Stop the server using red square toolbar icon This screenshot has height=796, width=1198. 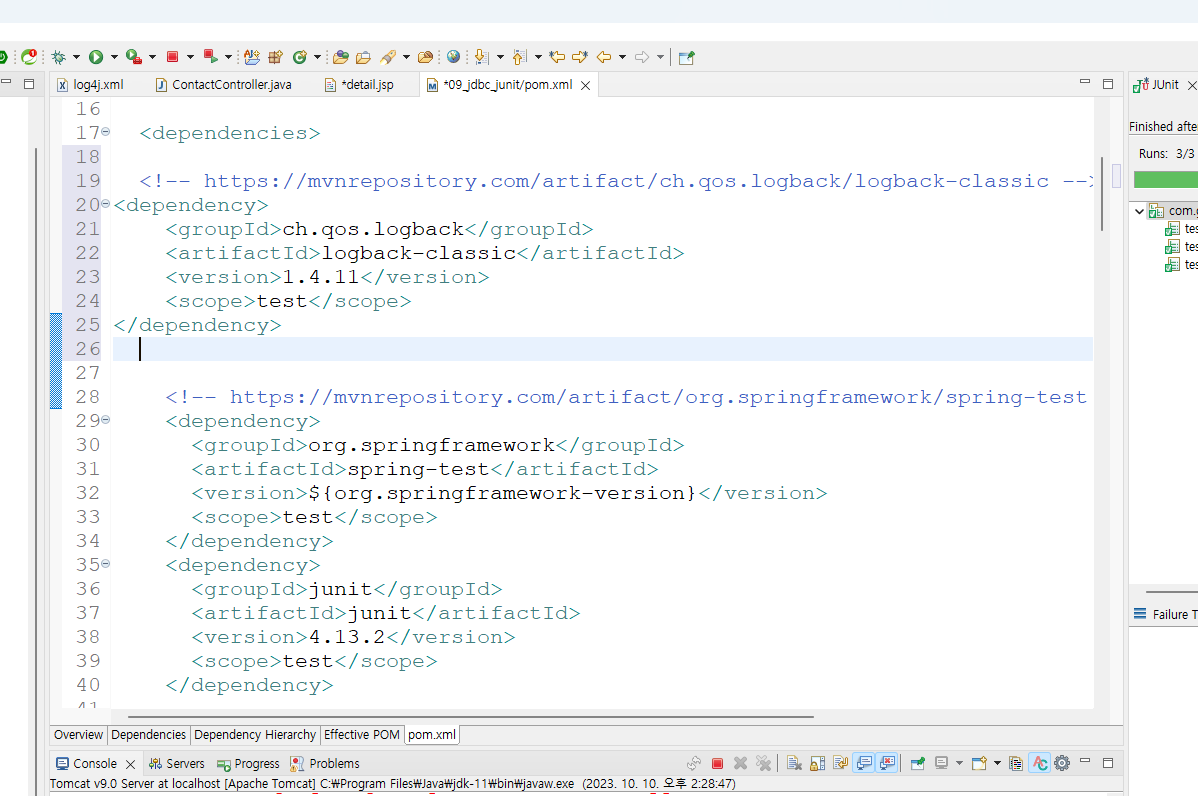(x=173, y=57)
